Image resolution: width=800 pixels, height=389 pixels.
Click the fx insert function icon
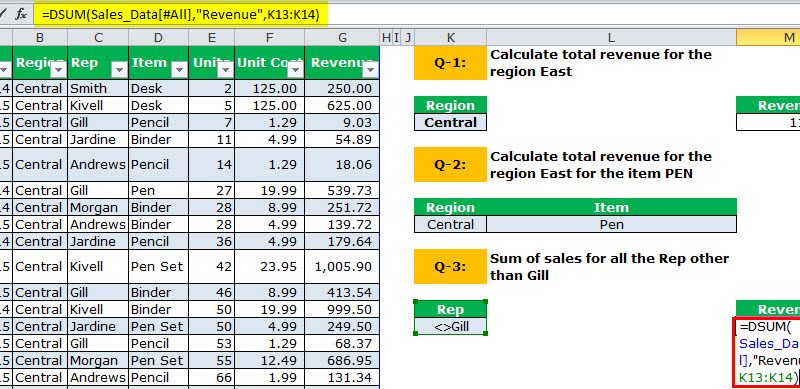click(21, 15)
